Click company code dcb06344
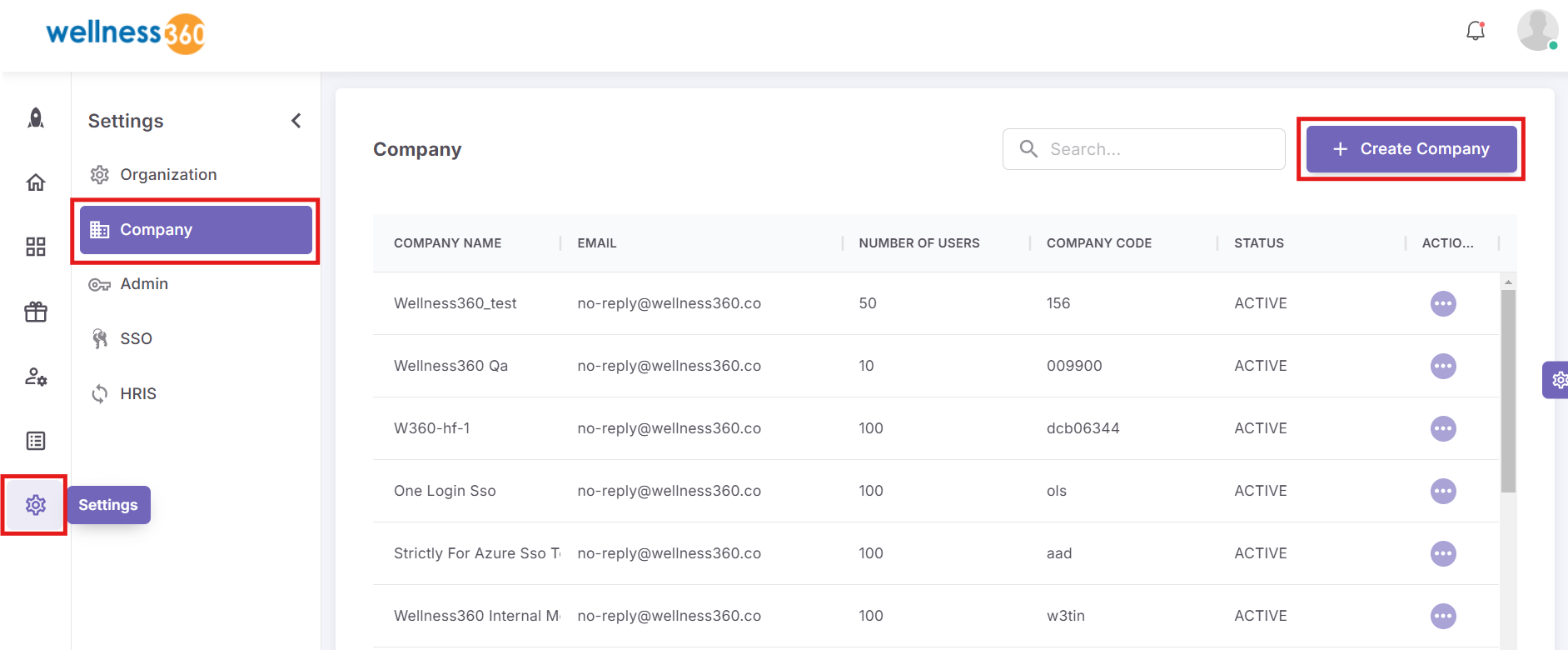 click(x=1083, y=428)
